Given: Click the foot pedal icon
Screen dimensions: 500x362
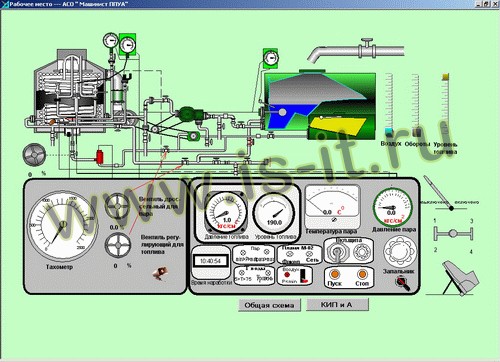Looking at the screenshot, I should (x=461, y=278).
